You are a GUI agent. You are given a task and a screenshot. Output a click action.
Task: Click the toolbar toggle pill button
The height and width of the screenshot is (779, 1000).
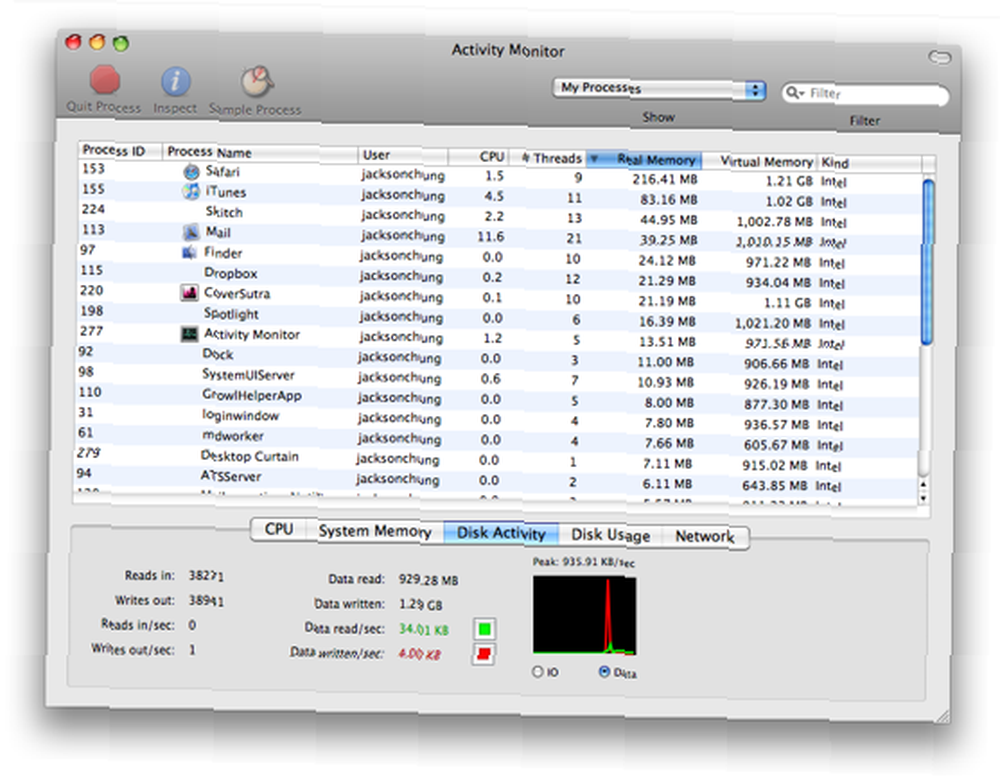point(939,57)
